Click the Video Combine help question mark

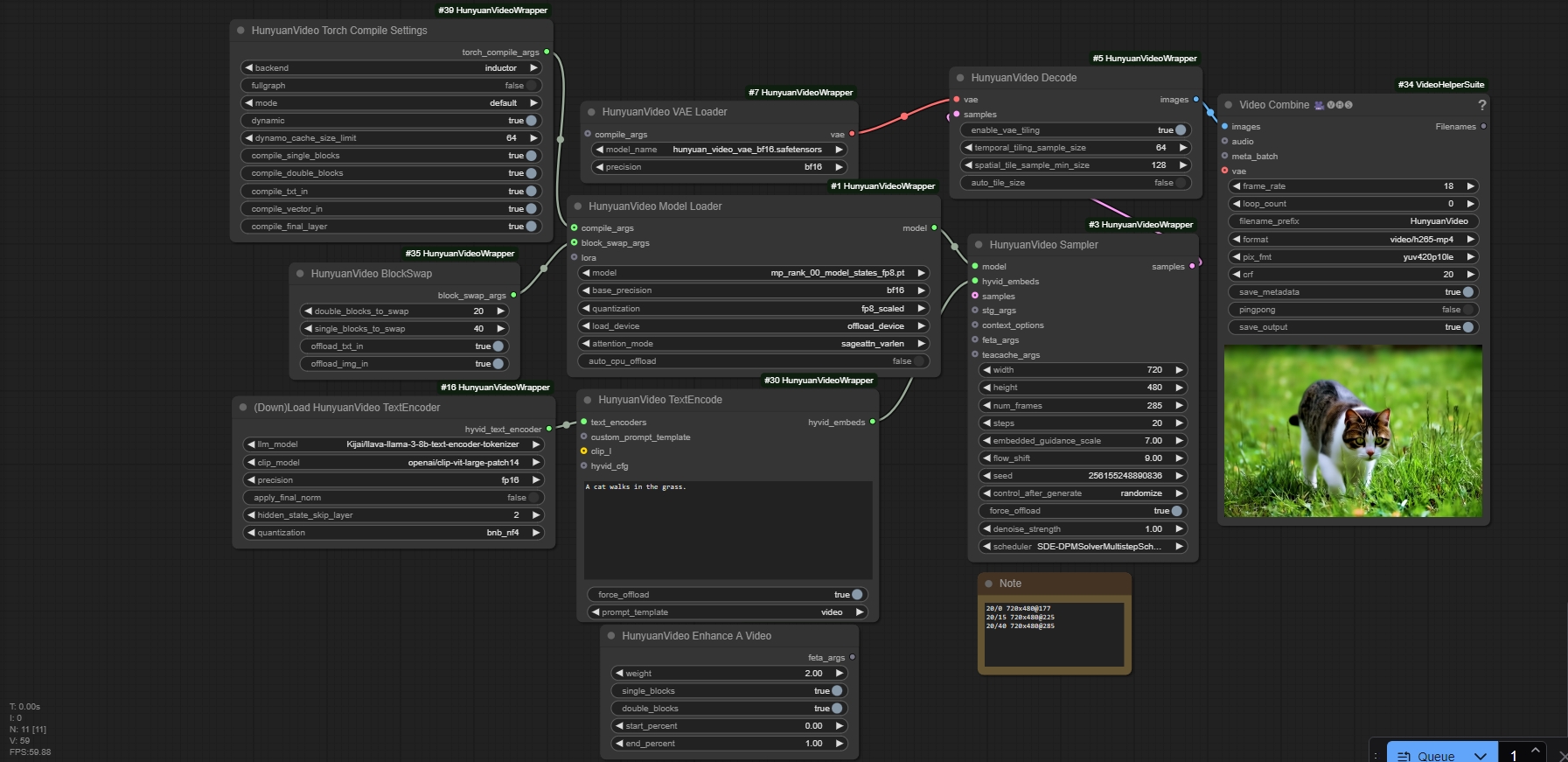pos(1481,105)
